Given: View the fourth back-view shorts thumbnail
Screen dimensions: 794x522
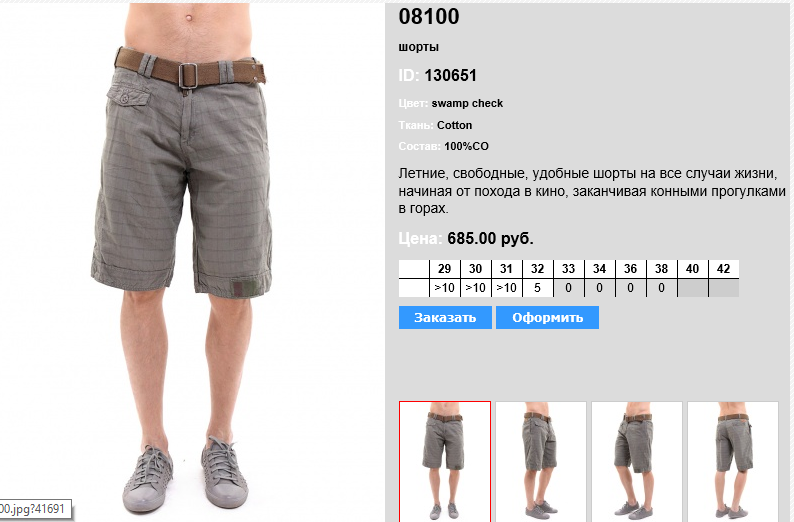Looking at the screenshot, I should [x=733, y=461].
